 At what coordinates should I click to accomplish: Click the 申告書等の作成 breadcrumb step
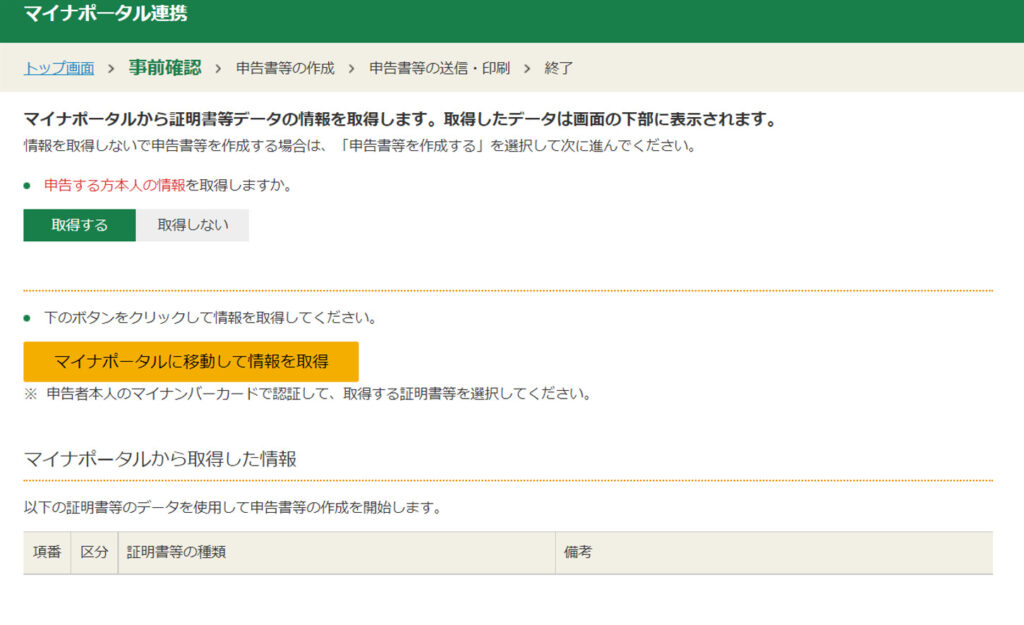[285, 68]
